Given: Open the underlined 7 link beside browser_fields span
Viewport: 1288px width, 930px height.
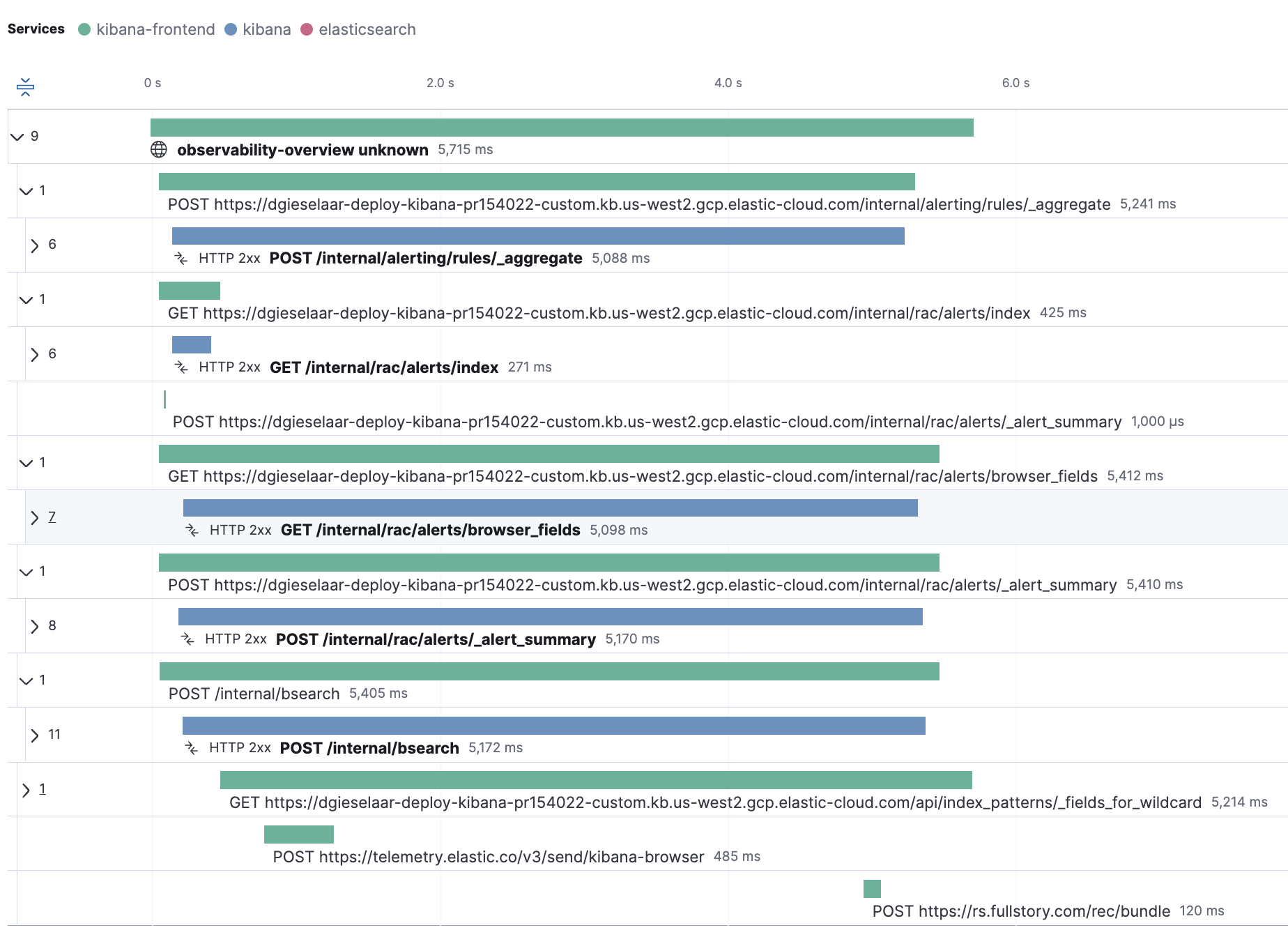Looking at the screenshot, I should (51, 517).
